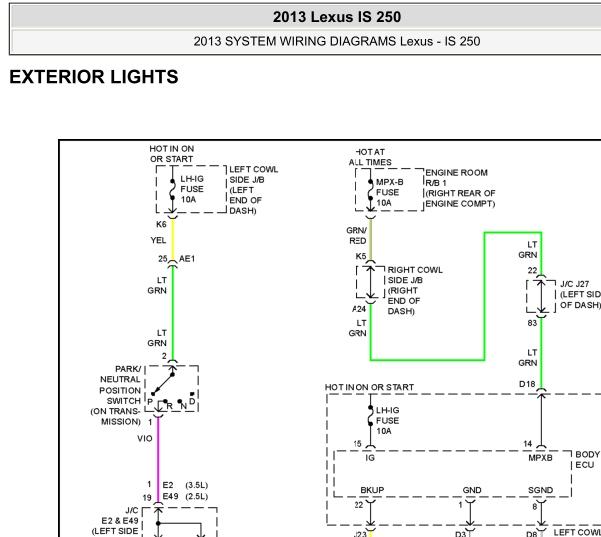Click the E49 (2.5L) connector label
This screenshot has width=601, height=537.
tap(185, 496)
